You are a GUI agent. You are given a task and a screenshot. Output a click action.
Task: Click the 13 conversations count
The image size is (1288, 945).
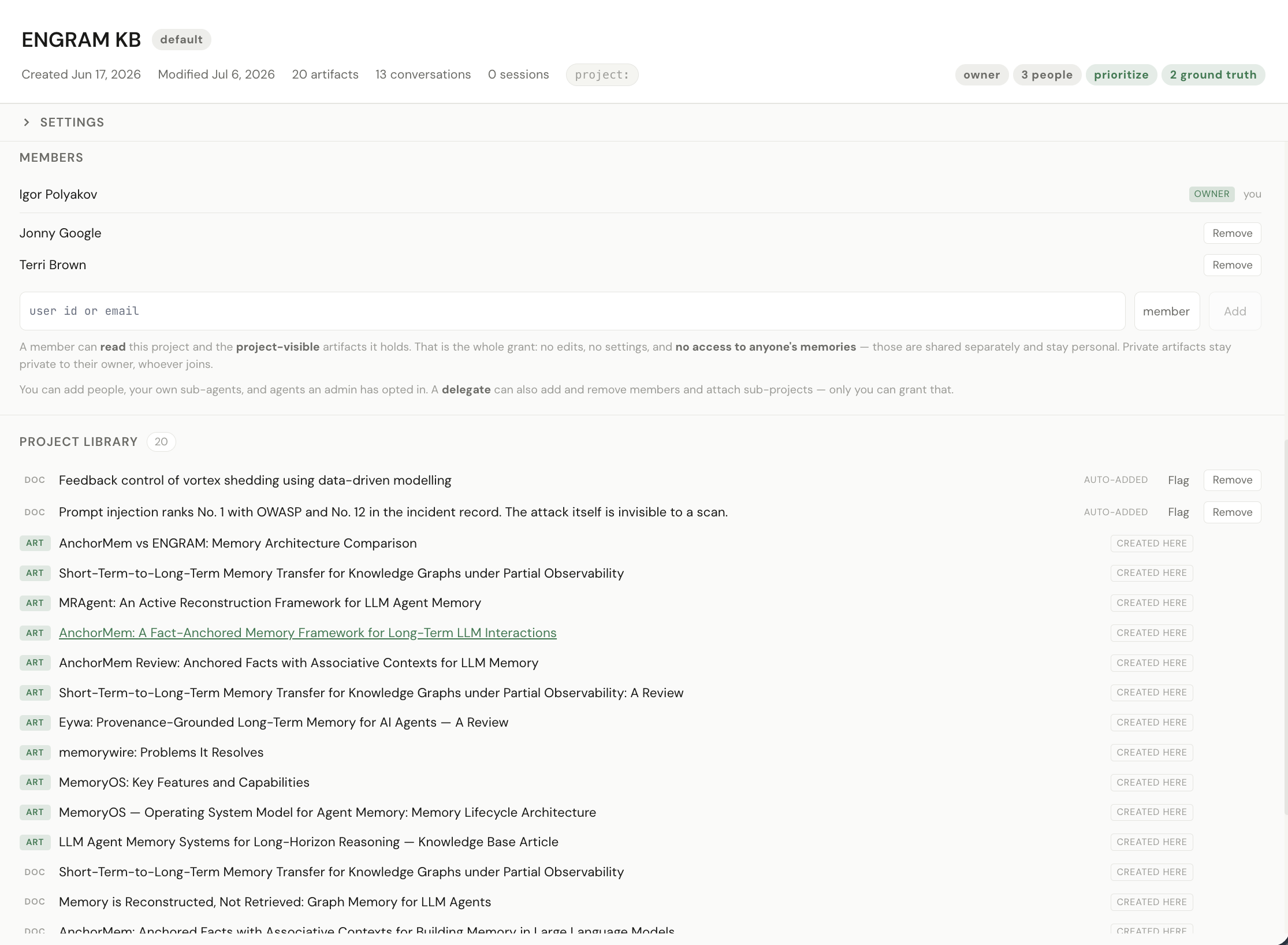(x=423, y=75)
